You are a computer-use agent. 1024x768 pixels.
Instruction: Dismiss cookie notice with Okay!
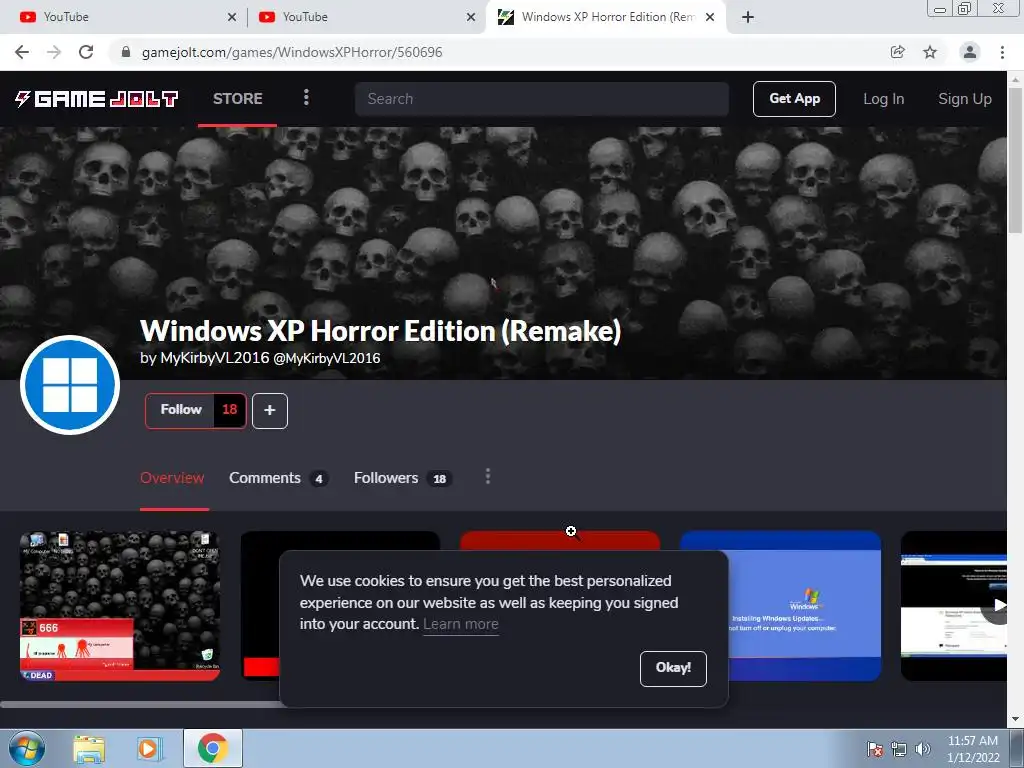[673, 668]
